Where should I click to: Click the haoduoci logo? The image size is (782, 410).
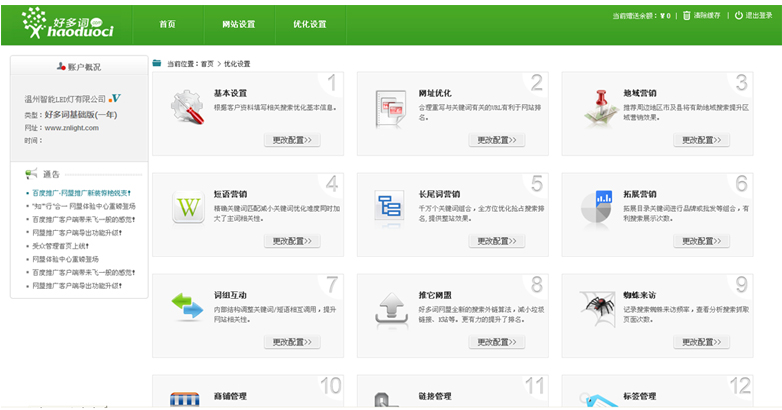click(68, 24)
